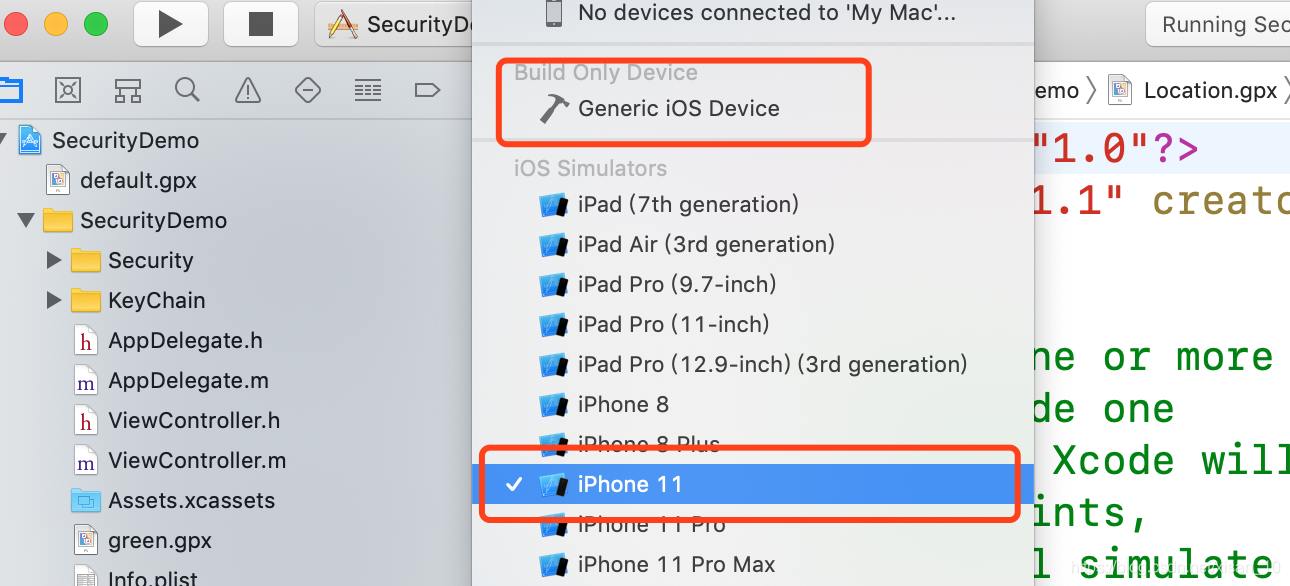Open the breakpoint navigator icon

(427, 91)
